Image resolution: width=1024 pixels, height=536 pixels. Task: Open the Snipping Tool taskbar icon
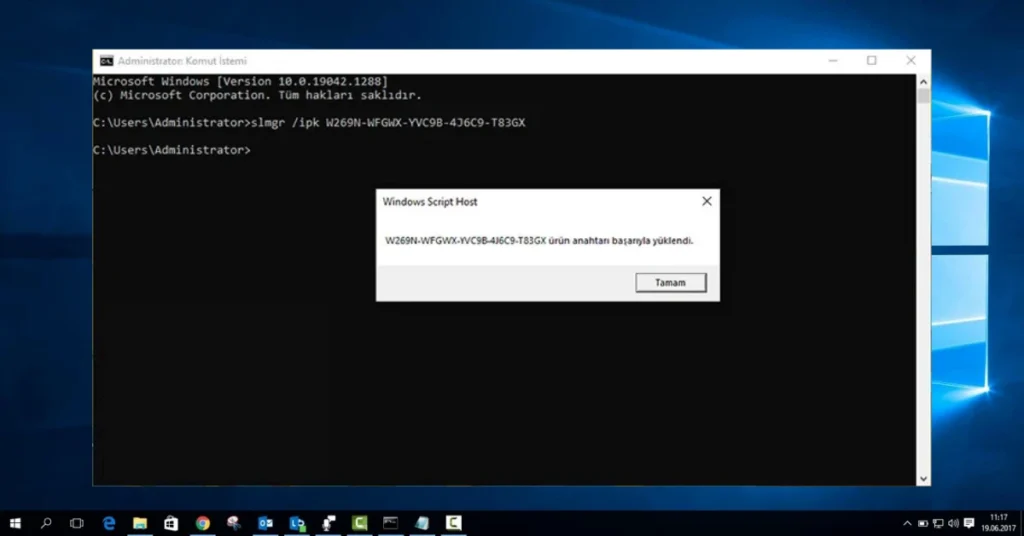(x=234, y=523)
